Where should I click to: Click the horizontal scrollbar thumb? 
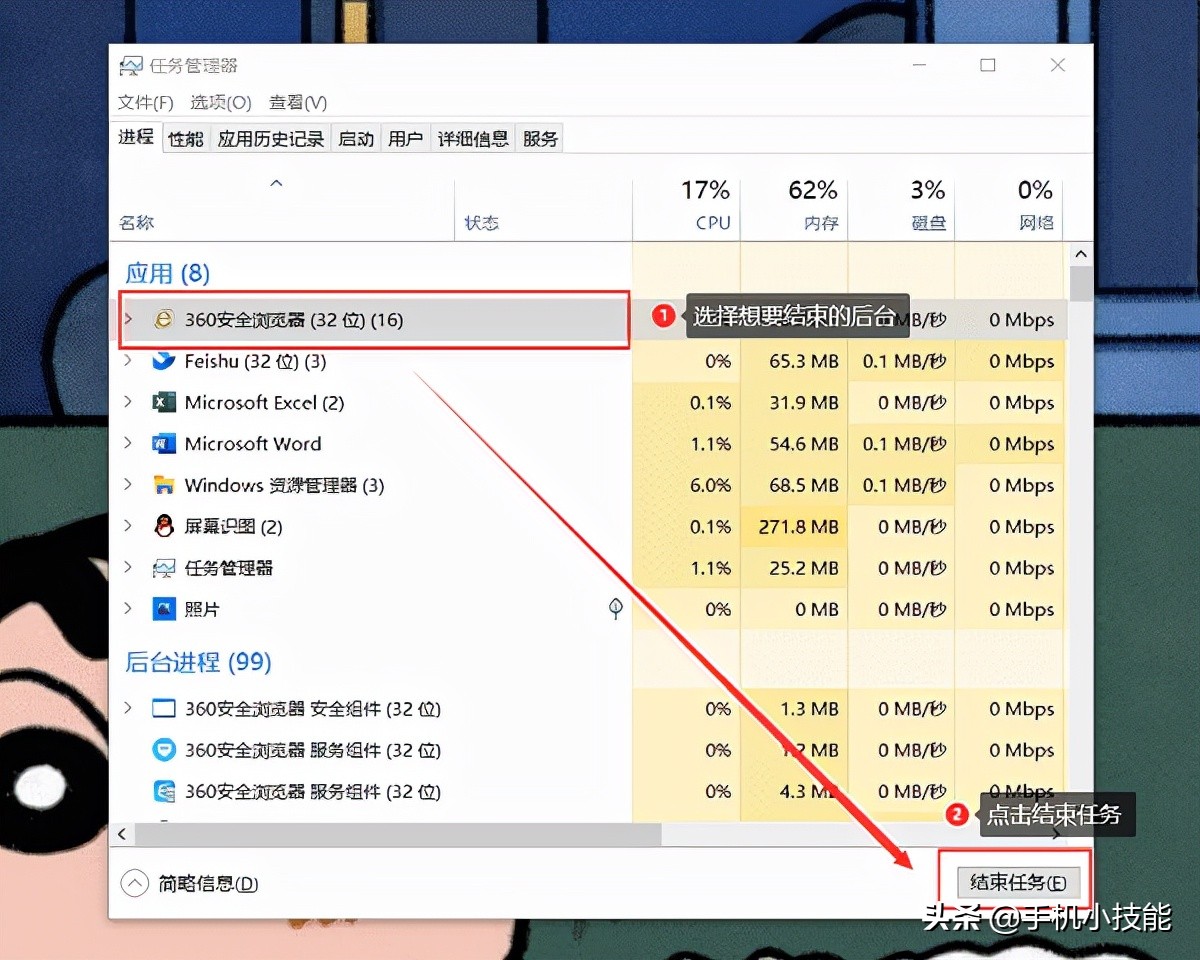(x=398, y=833)
